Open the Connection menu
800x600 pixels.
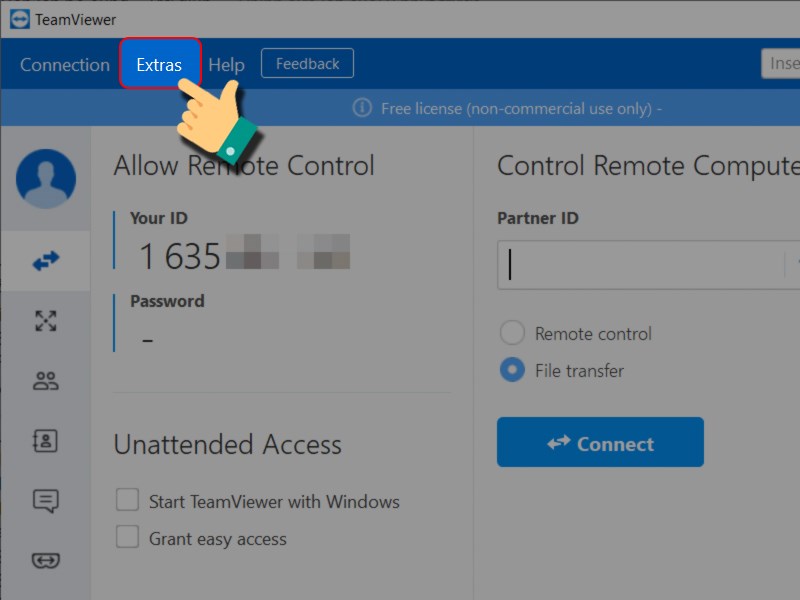click(64, 64)
